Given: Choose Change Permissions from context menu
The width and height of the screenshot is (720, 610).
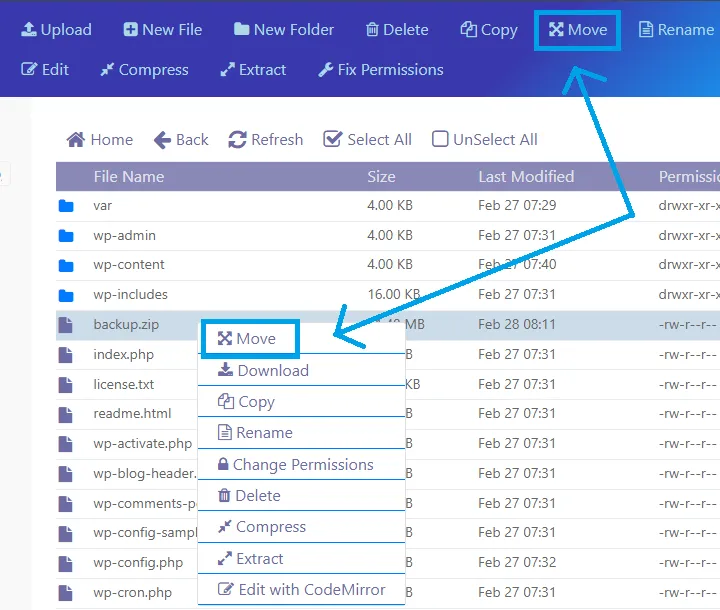Looking at the screenshot, I should pyautogui.click(x=294, y=465).
